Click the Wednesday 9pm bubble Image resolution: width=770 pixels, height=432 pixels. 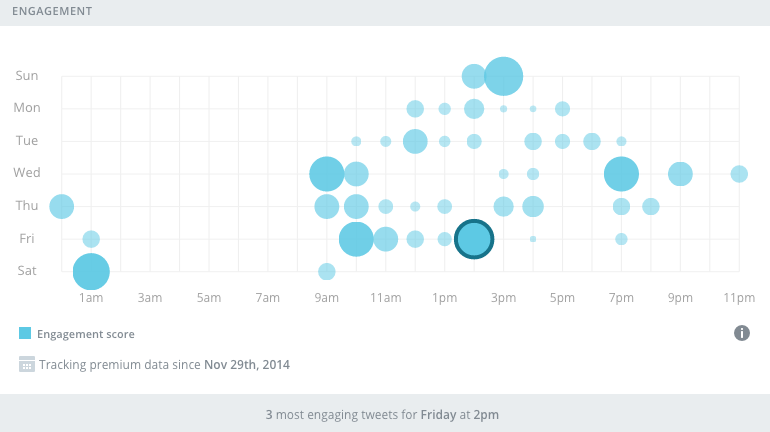tap(680, 174)
